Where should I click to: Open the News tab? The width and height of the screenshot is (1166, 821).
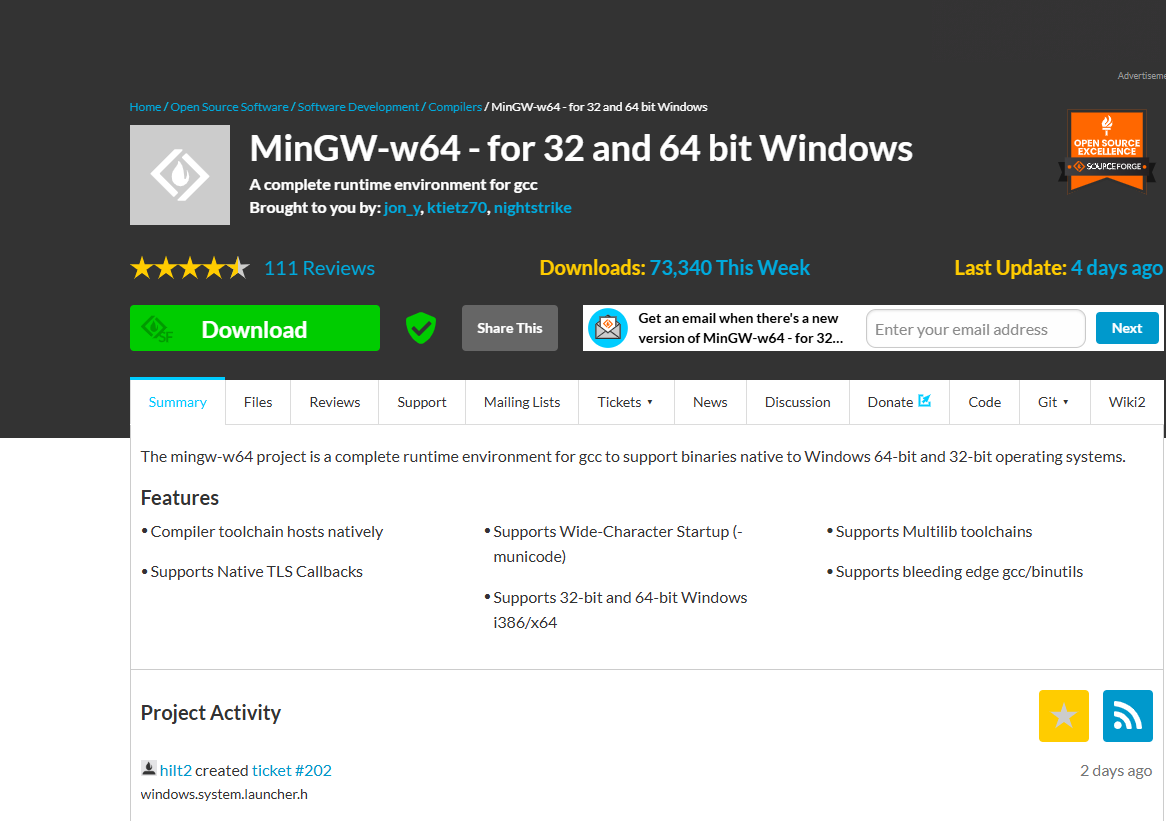[x=710, y=402]
